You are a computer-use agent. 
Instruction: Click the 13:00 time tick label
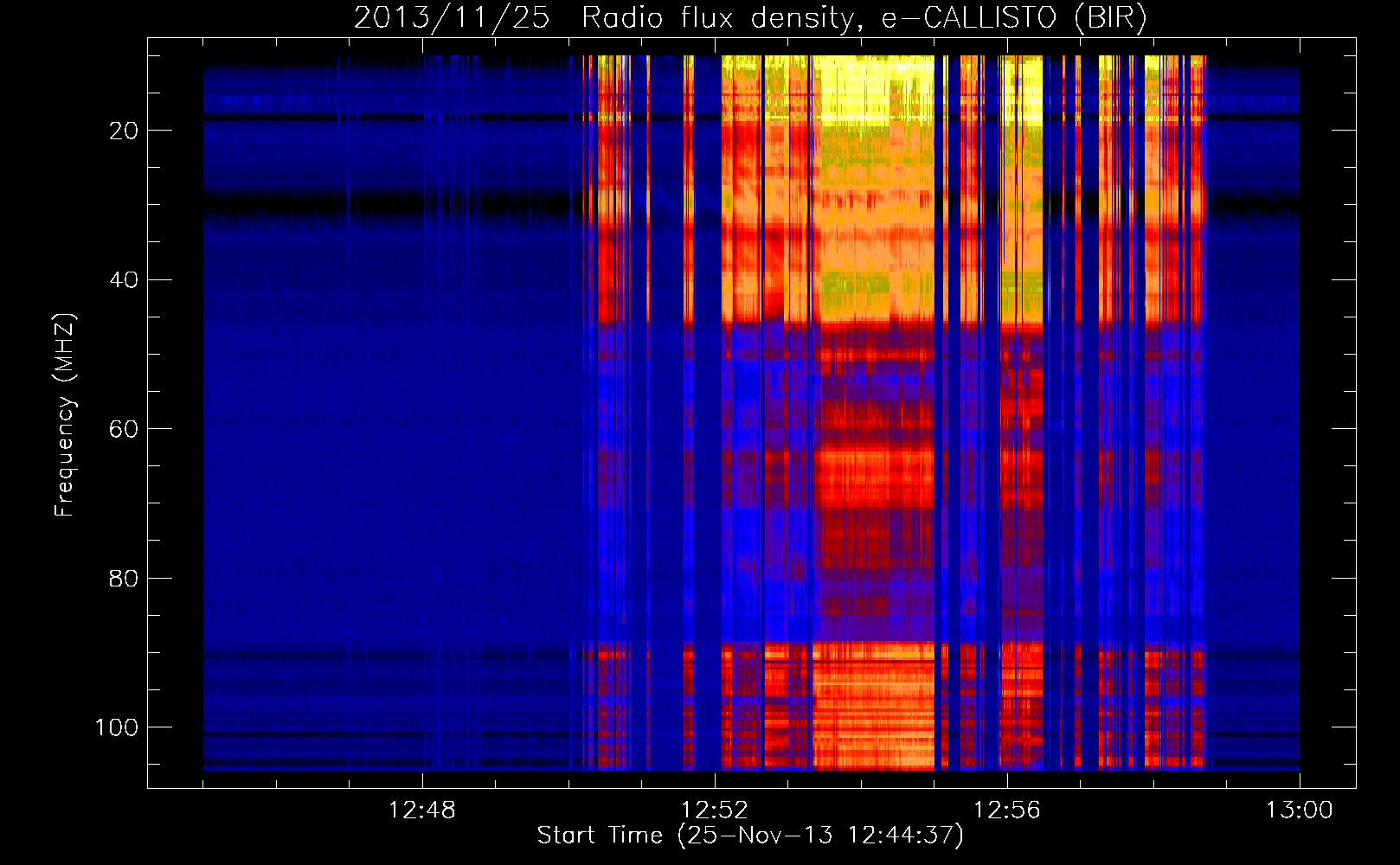coord(1300,811)
